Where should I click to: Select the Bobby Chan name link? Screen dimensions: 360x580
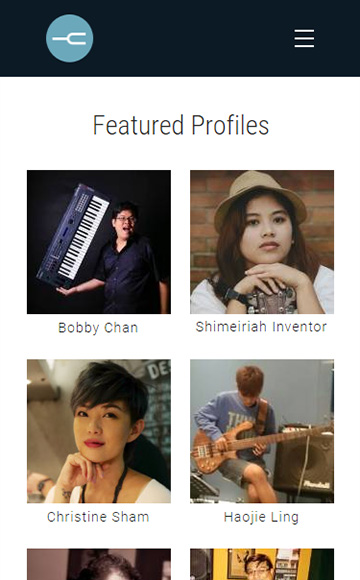click(98, 328)
